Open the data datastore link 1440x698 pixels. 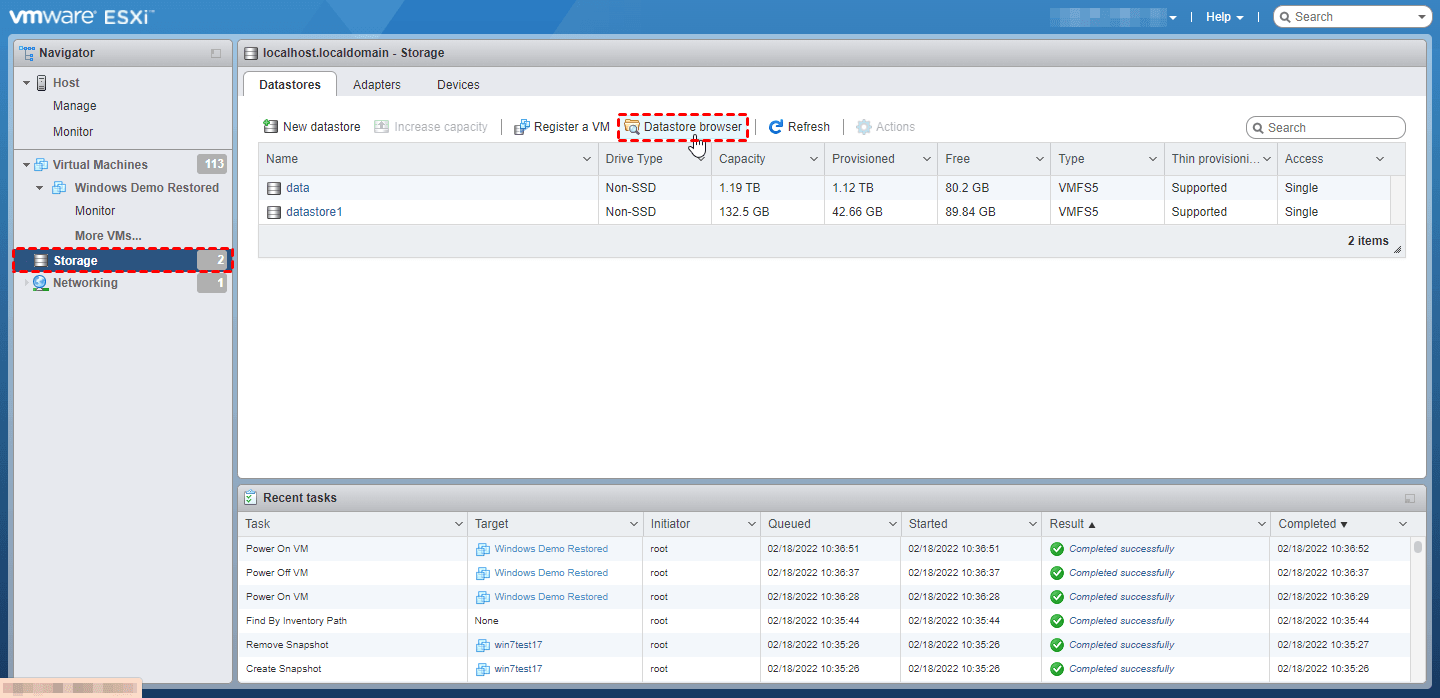coord(298,188)
